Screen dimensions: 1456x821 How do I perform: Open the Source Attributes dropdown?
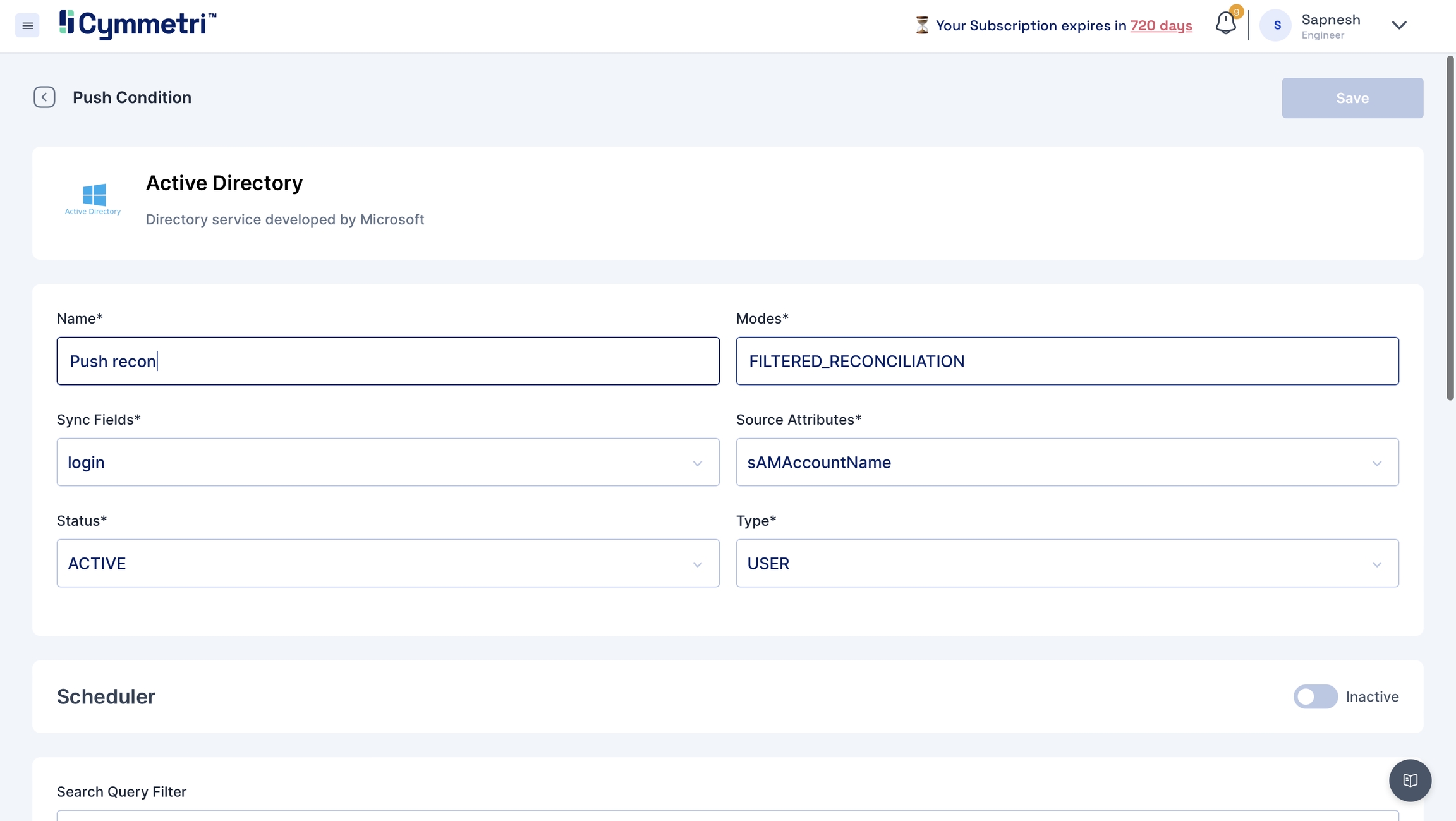1067,462
